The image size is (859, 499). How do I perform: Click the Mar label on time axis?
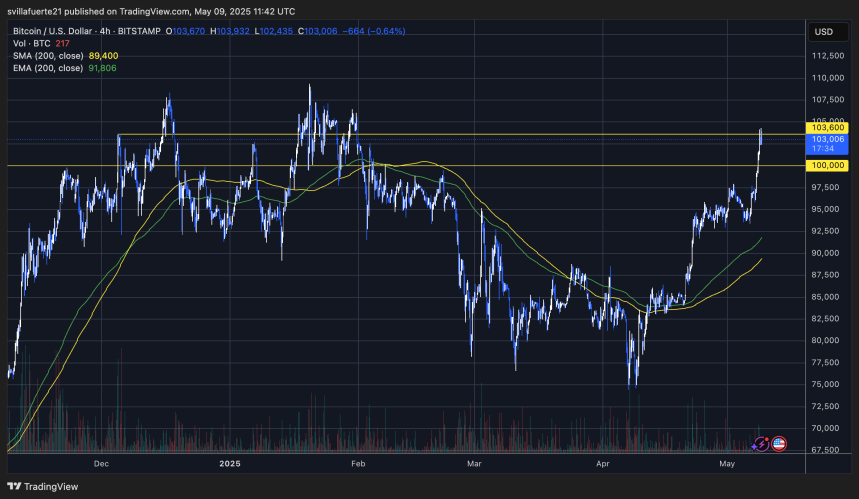[x=475, y=463]
